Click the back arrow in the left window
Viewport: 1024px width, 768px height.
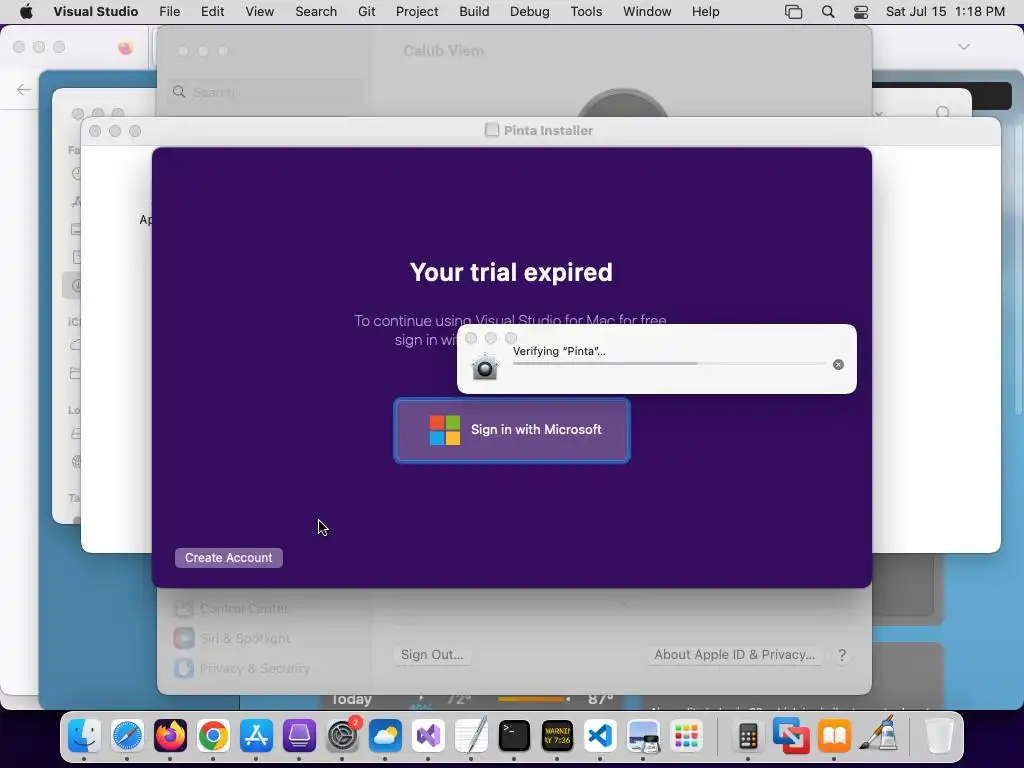pos(24,89)
